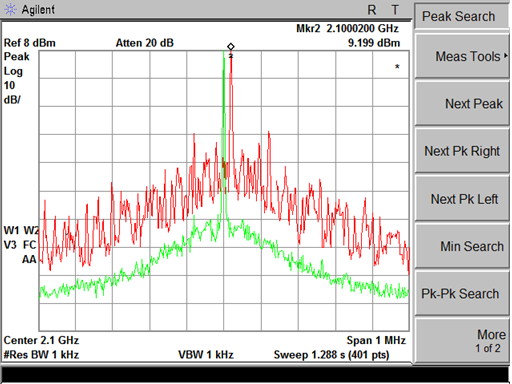Click the Agilent logo icon

point(10,9)
